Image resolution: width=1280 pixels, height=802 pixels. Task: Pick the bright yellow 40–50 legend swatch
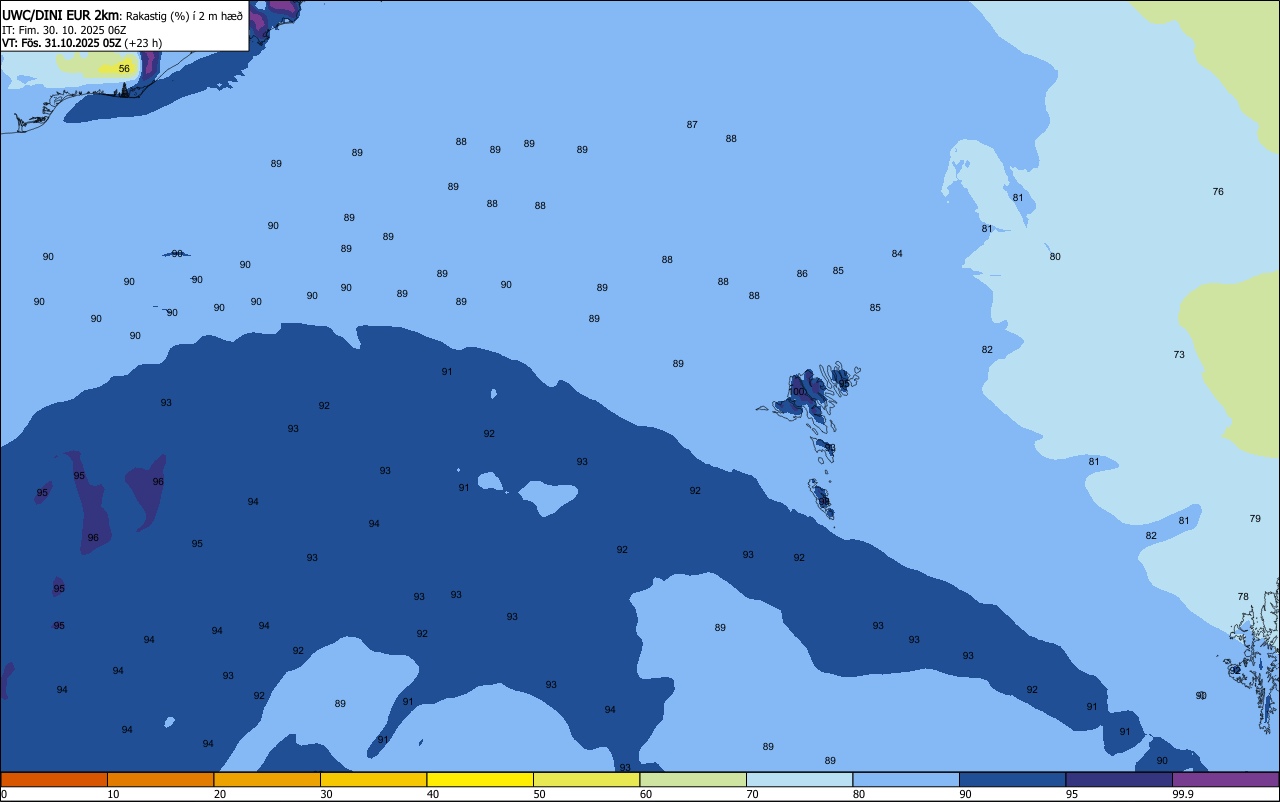click(480, 779)
